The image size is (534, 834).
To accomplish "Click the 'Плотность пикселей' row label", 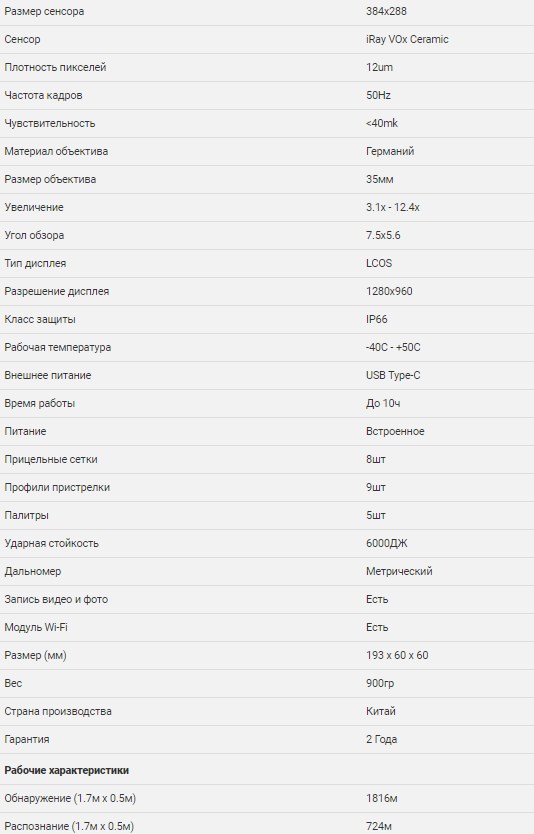I will (x=55, y=68).
